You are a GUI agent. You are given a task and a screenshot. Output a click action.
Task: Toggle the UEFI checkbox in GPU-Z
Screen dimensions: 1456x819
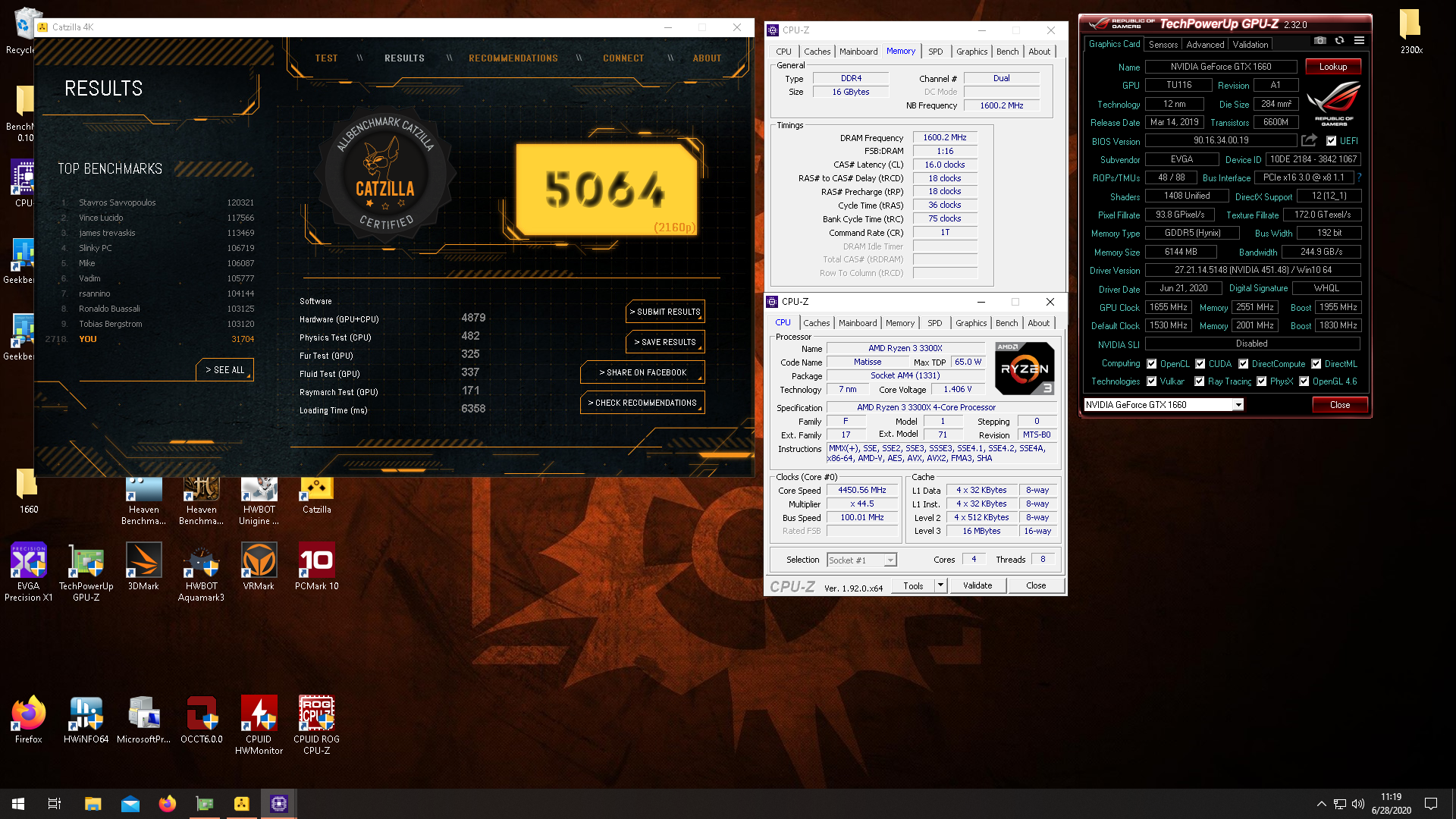tap(1331, 141)
